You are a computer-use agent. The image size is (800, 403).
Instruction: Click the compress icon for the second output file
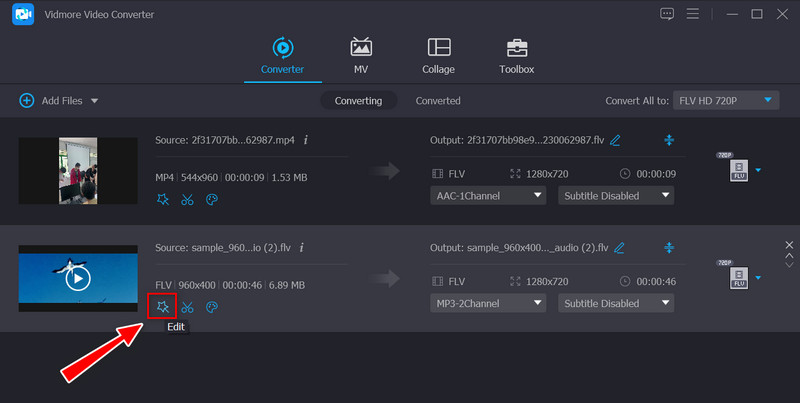pyautogui.click(x=669, y=247)
